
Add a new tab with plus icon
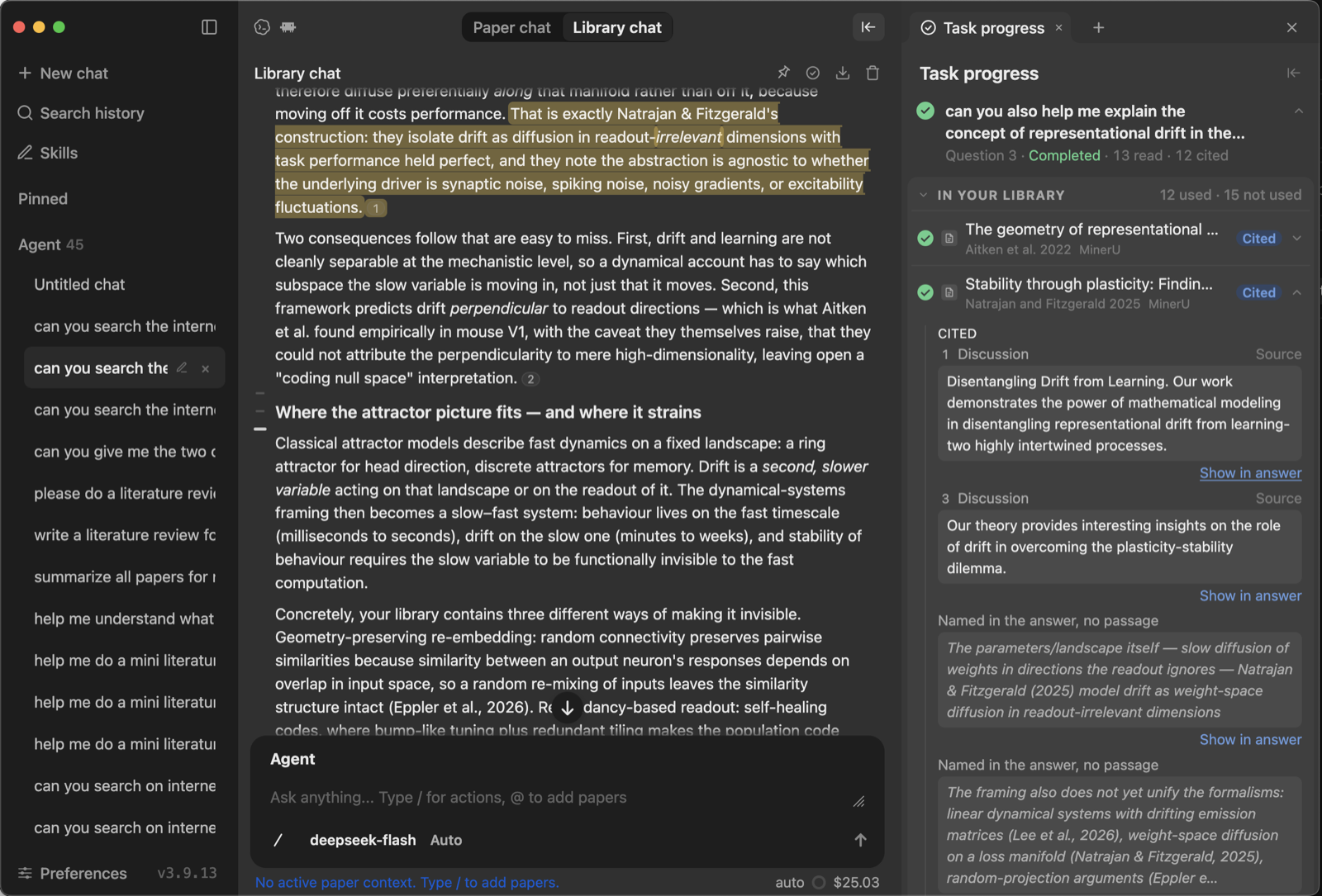(x=1098, y=27)
